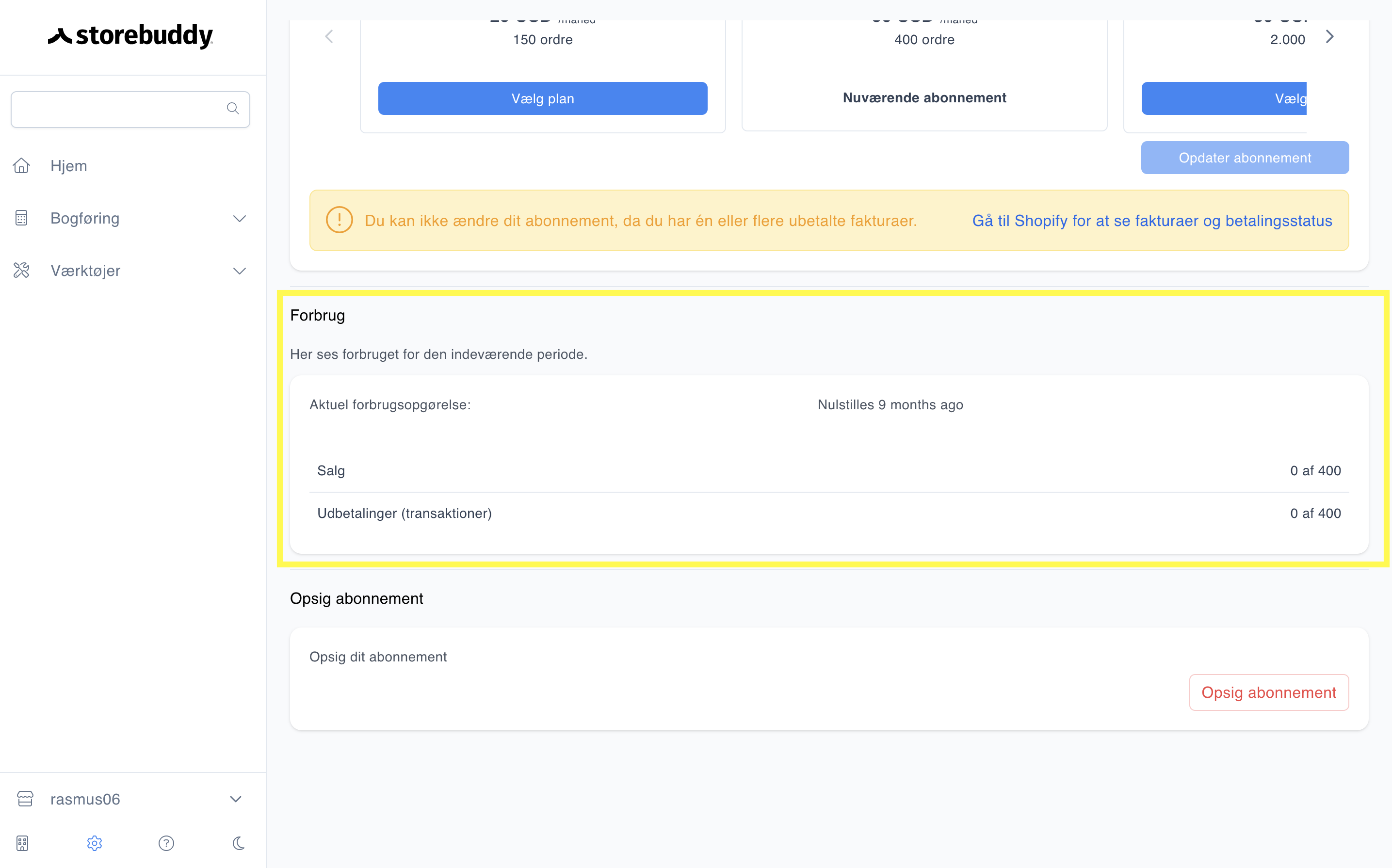1392x868 pixels.
Task: Expand the Værktøjer chevron
Action: 240,271
